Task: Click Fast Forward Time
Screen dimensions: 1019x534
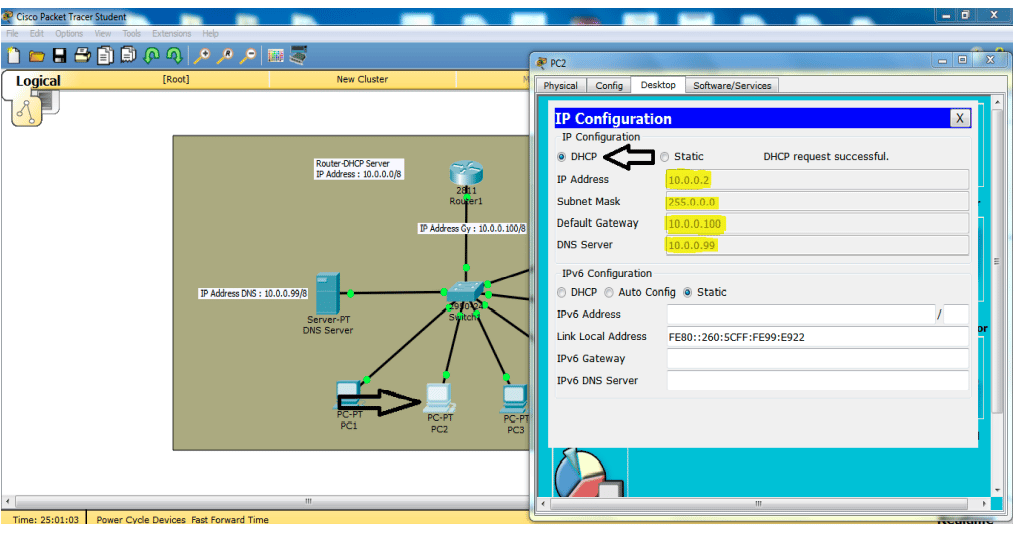Action: tap(229, 520)
